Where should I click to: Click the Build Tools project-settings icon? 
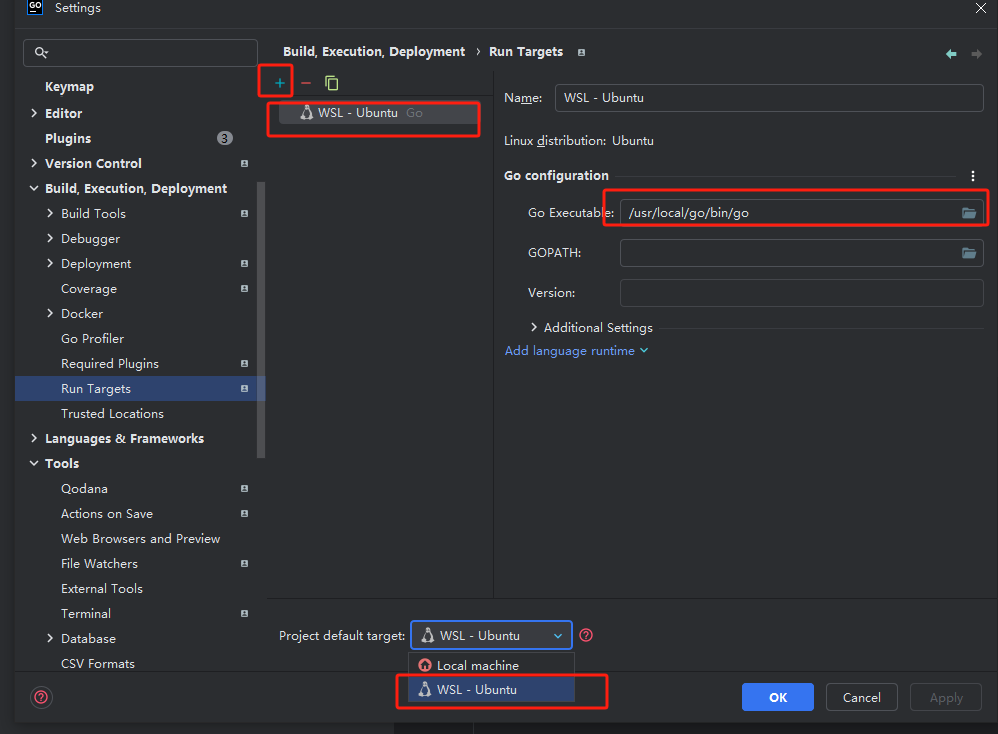(x=244, y=213)
